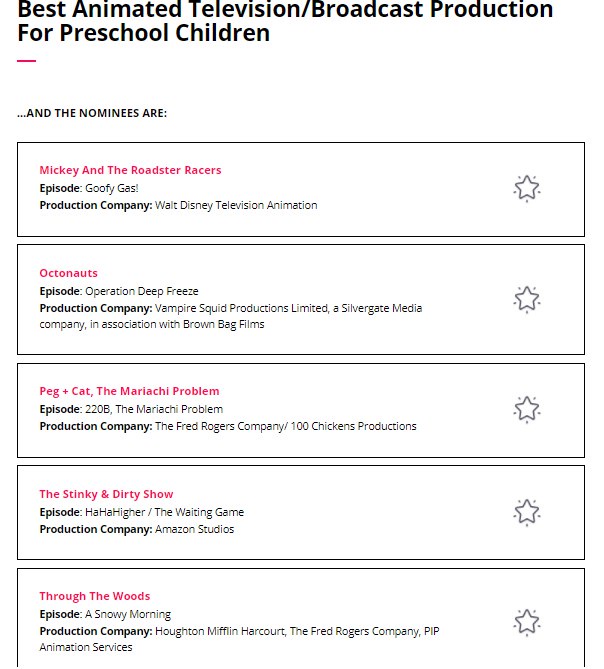Follow the Through The Woods title link
This screenshot has width=604, height=669.
coord(95,596)
